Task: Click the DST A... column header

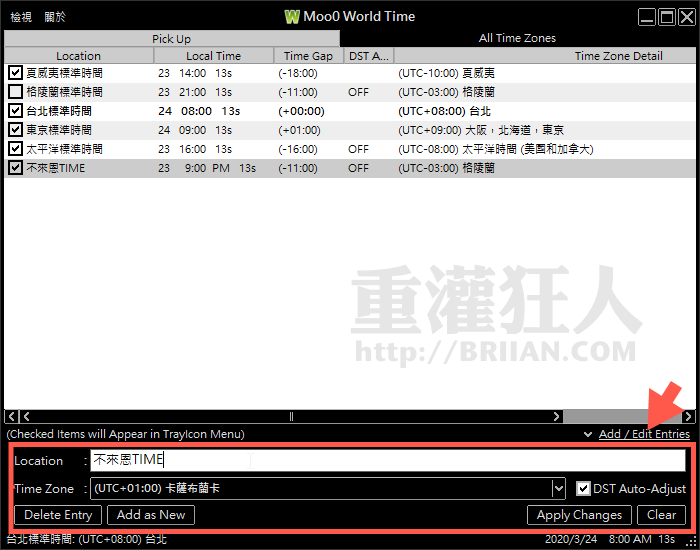Action: 369,56
